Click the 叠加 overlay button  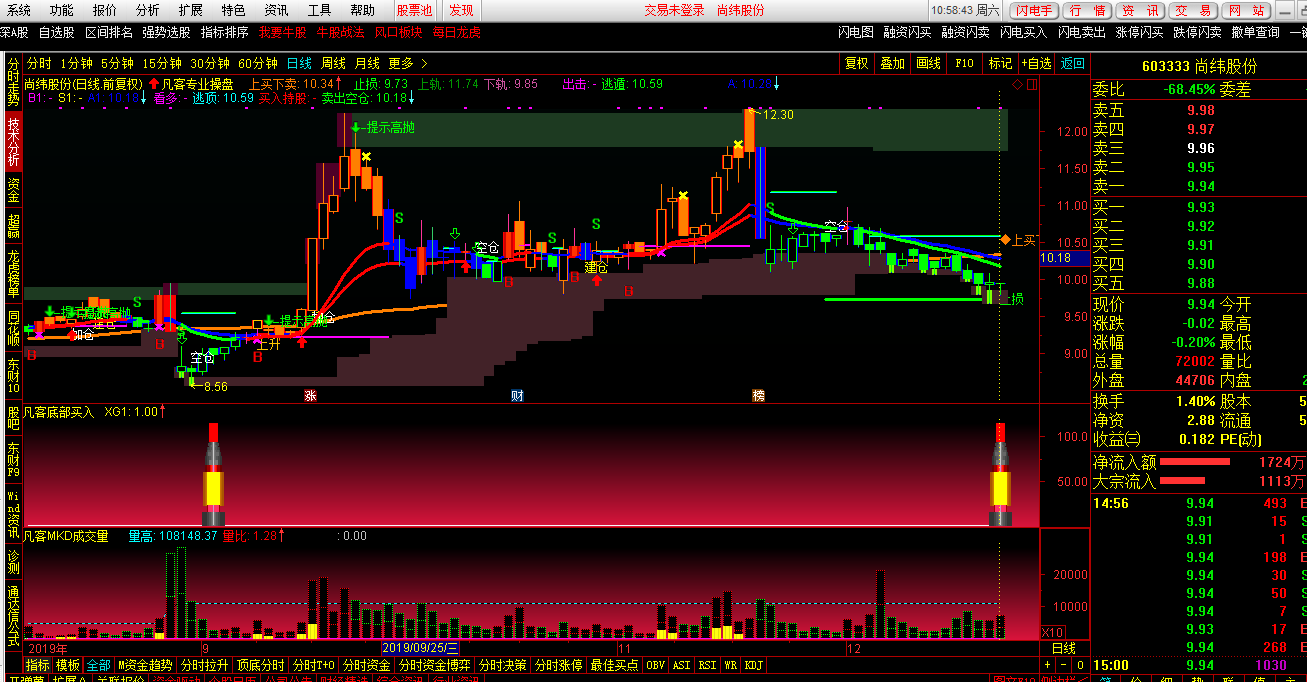pyautogui.click(x=892, y=63)
